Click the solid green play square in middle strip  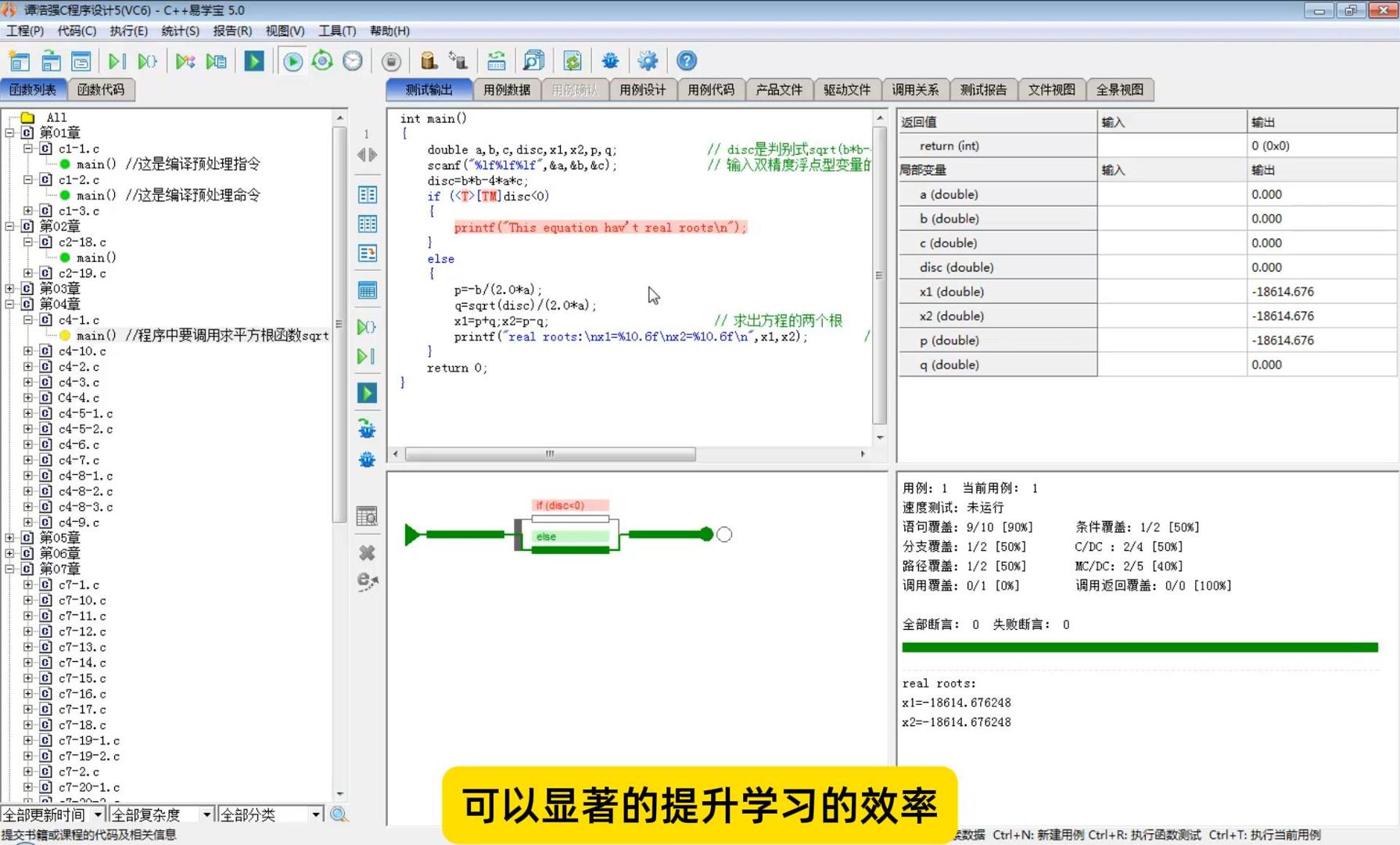pyautogui.click(x=367, y=393)
